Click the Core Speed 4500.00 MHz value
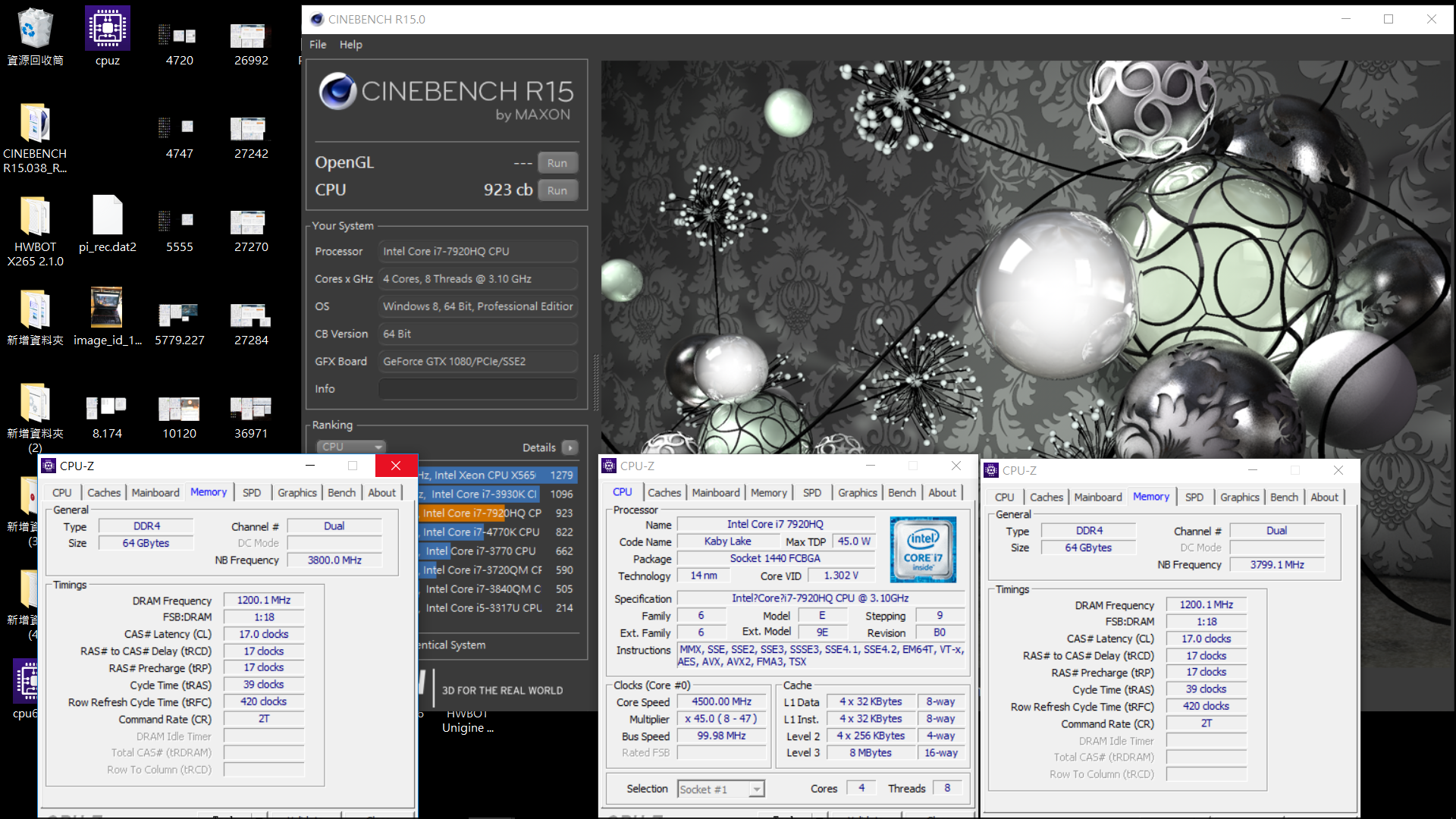Viewport: 1456px width, 819px height. point(721,701)
